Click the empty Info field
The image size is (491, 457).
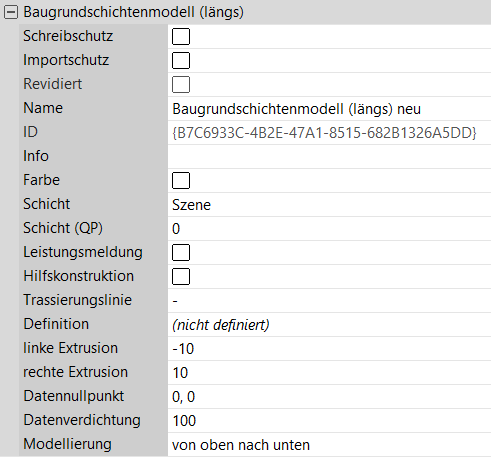click(329, 157)
